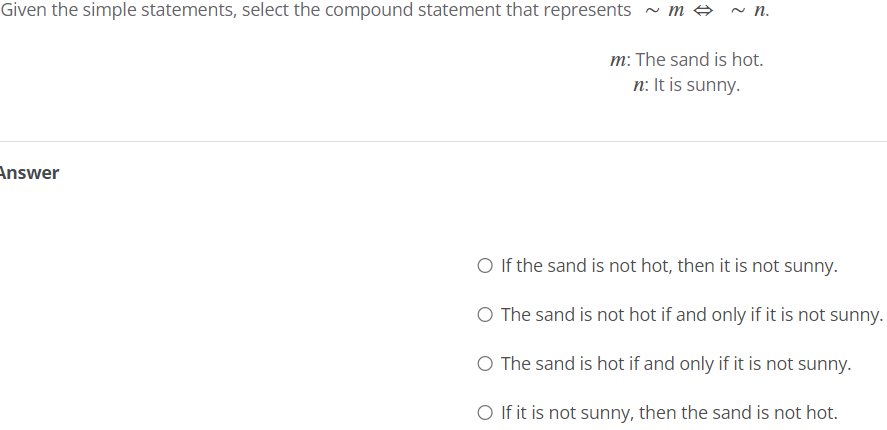Click the bold 'Answer' heading

tap(28, 173)
